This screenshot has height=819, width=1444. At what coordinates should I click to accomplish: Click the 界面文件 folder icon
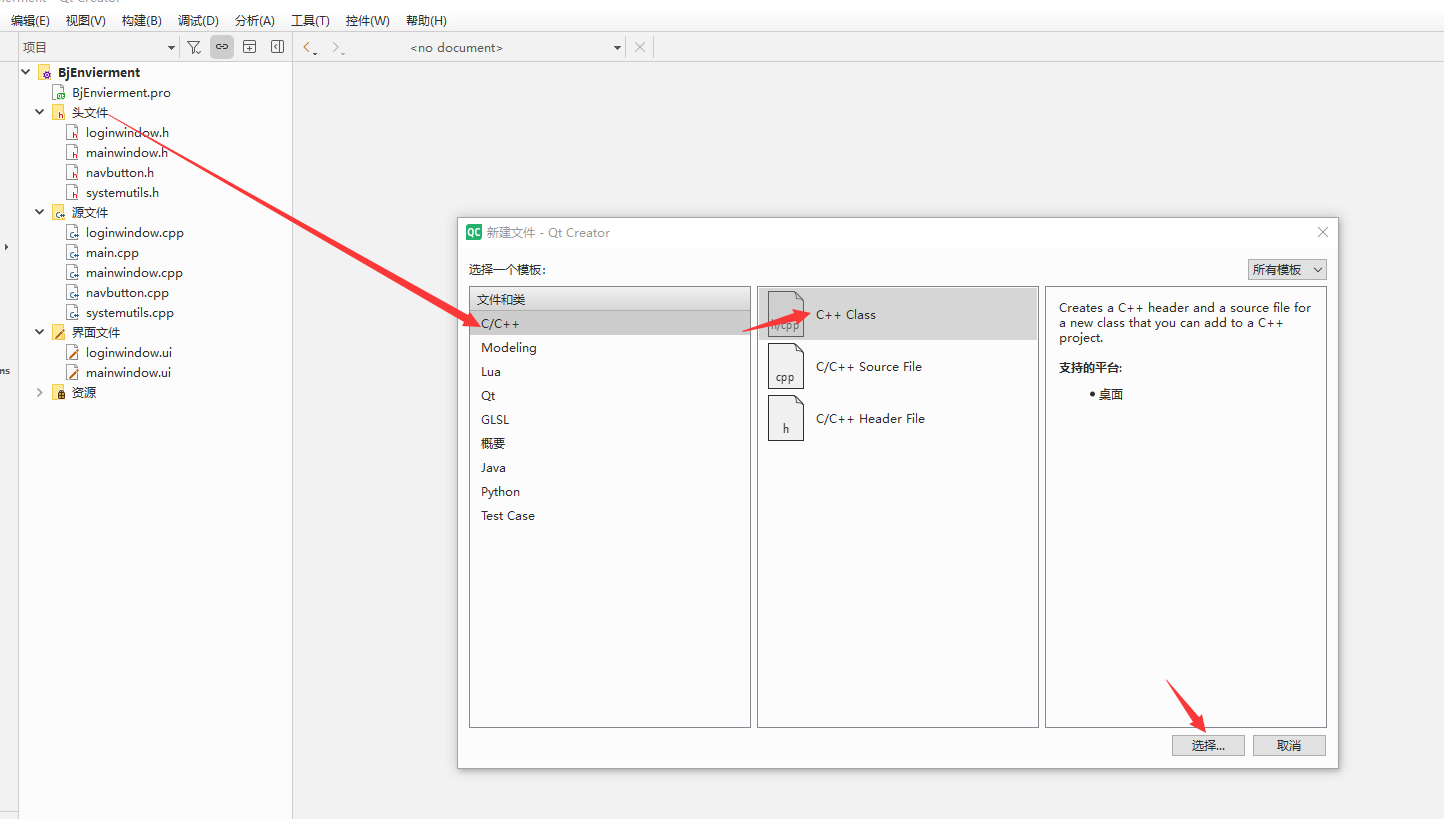coord(59,332)
